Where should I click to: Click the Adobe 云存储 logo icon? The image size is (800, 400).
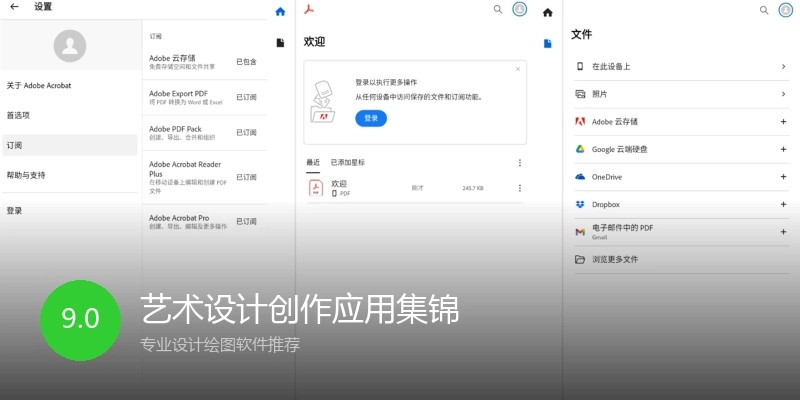(x=580, y=121)
